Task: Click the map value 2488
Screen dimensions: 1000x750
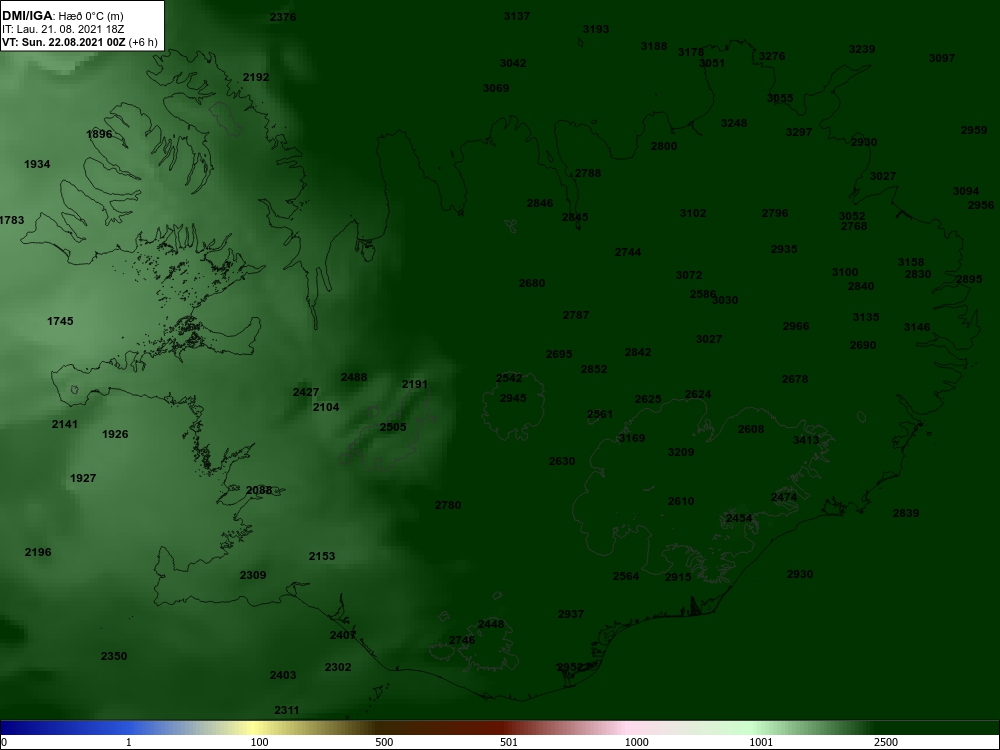Action: pyautogui.click(x=353, y=377)
